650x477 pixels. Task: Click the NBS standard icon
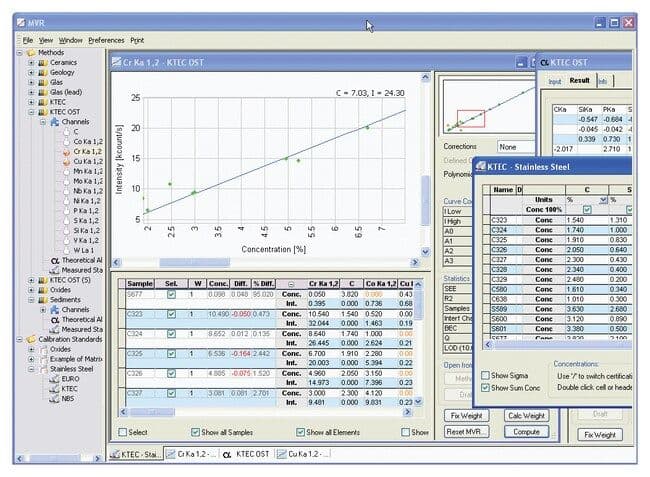coord(54,399)
